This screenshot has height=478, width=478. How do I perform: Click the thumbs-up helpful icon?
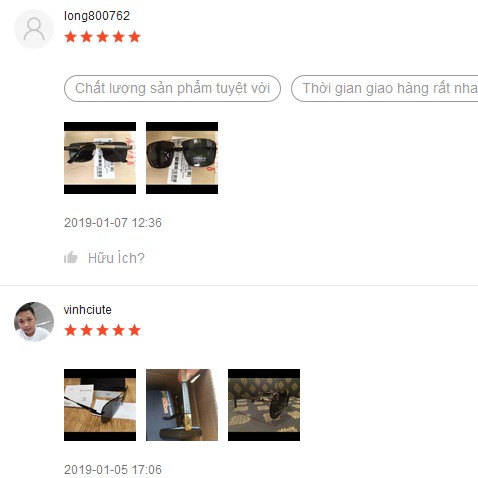pyautogui.click(x=71, y=257)
